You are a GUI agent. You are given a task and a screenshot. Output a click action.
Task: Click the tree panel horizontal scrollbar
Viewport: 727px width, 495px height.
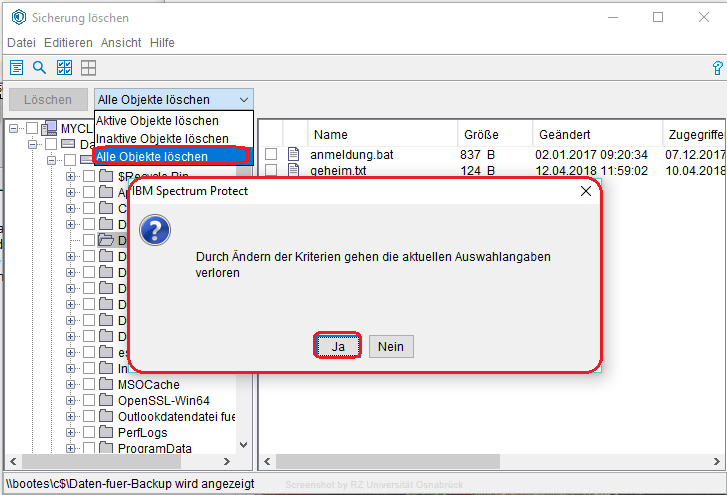pyautogui.click(x=120, y=461)
